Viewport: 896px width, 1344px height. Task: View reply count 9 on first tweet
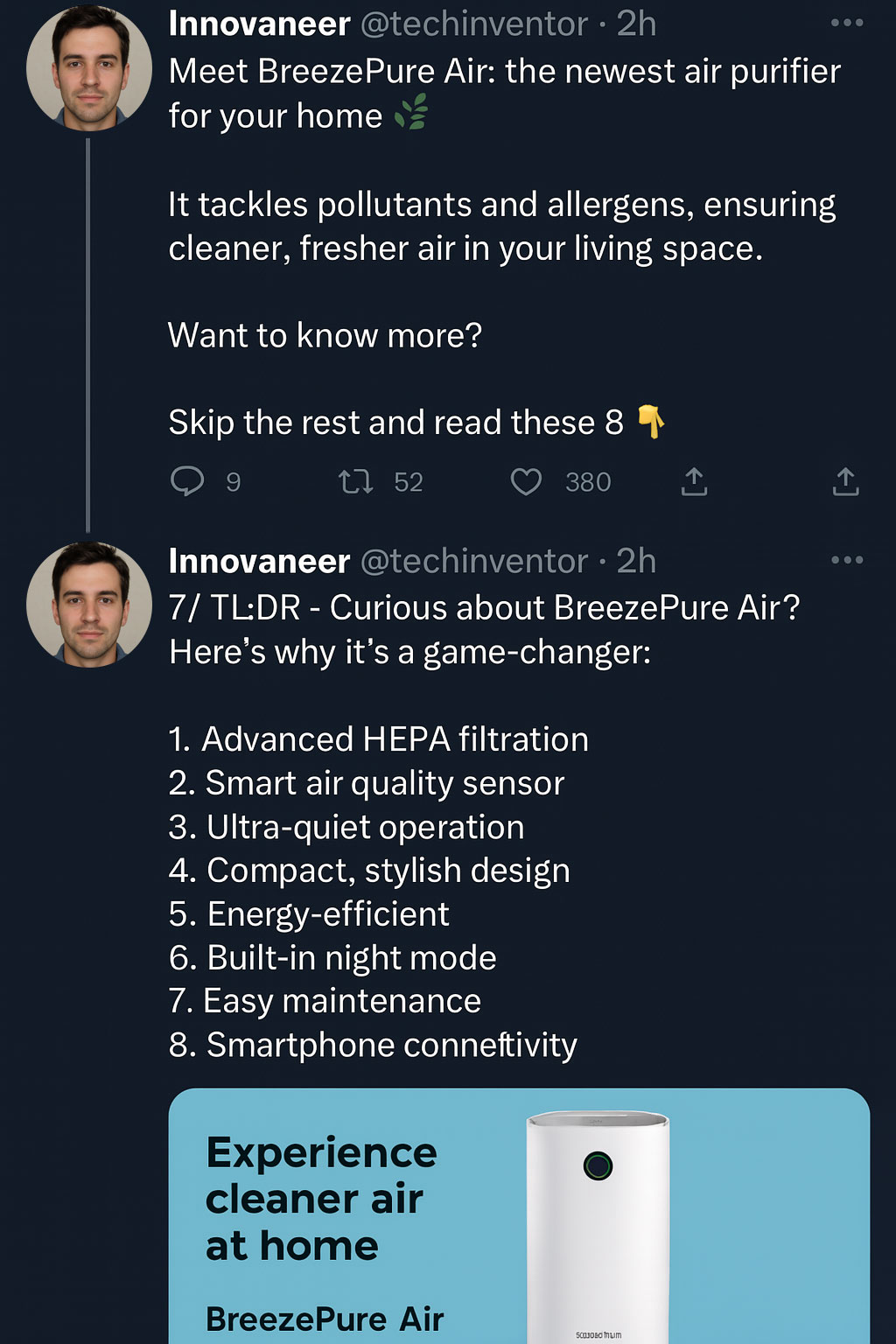click(233, 482)
